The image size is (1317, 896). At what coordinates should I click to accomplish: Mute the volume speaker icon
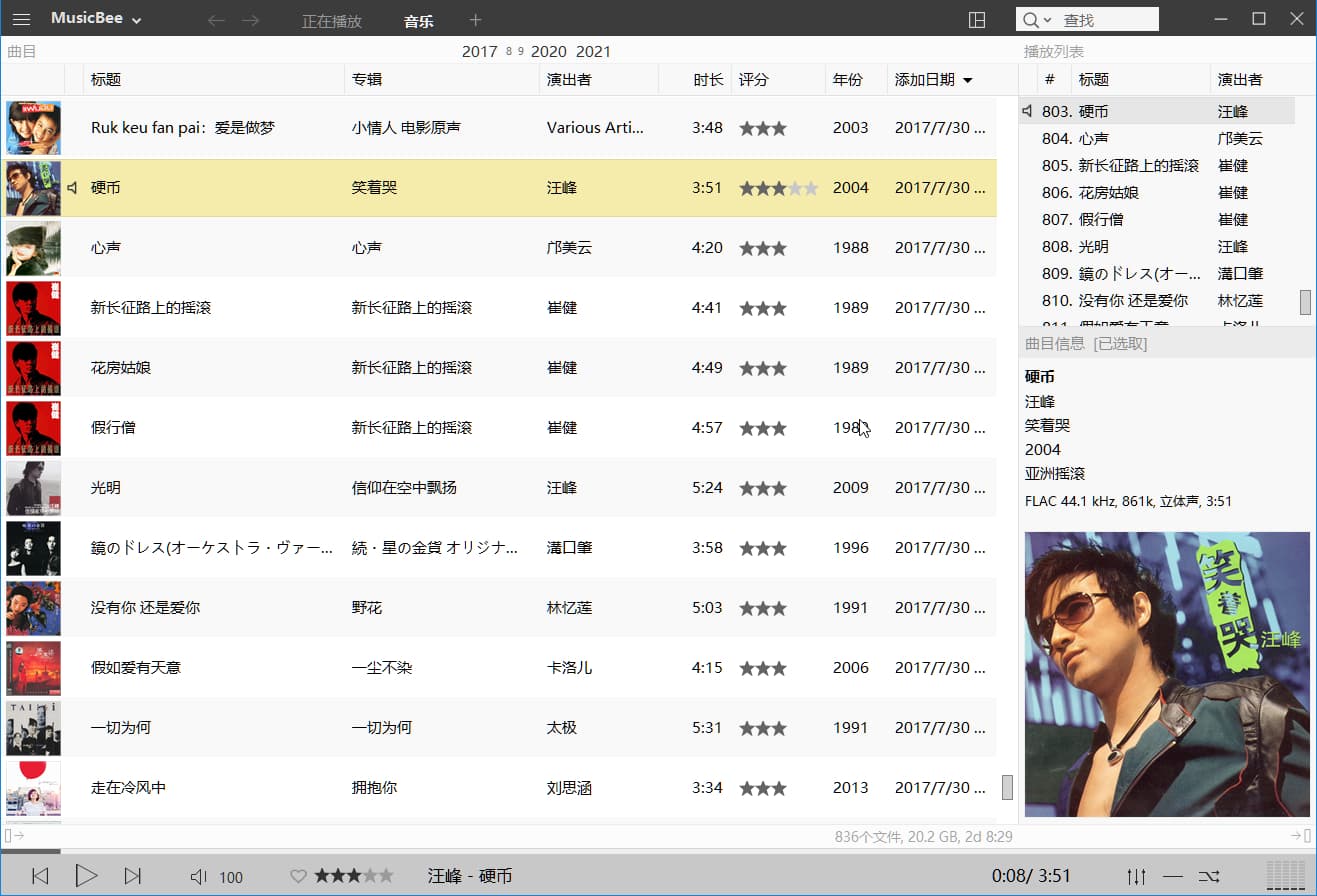[199, 877]
